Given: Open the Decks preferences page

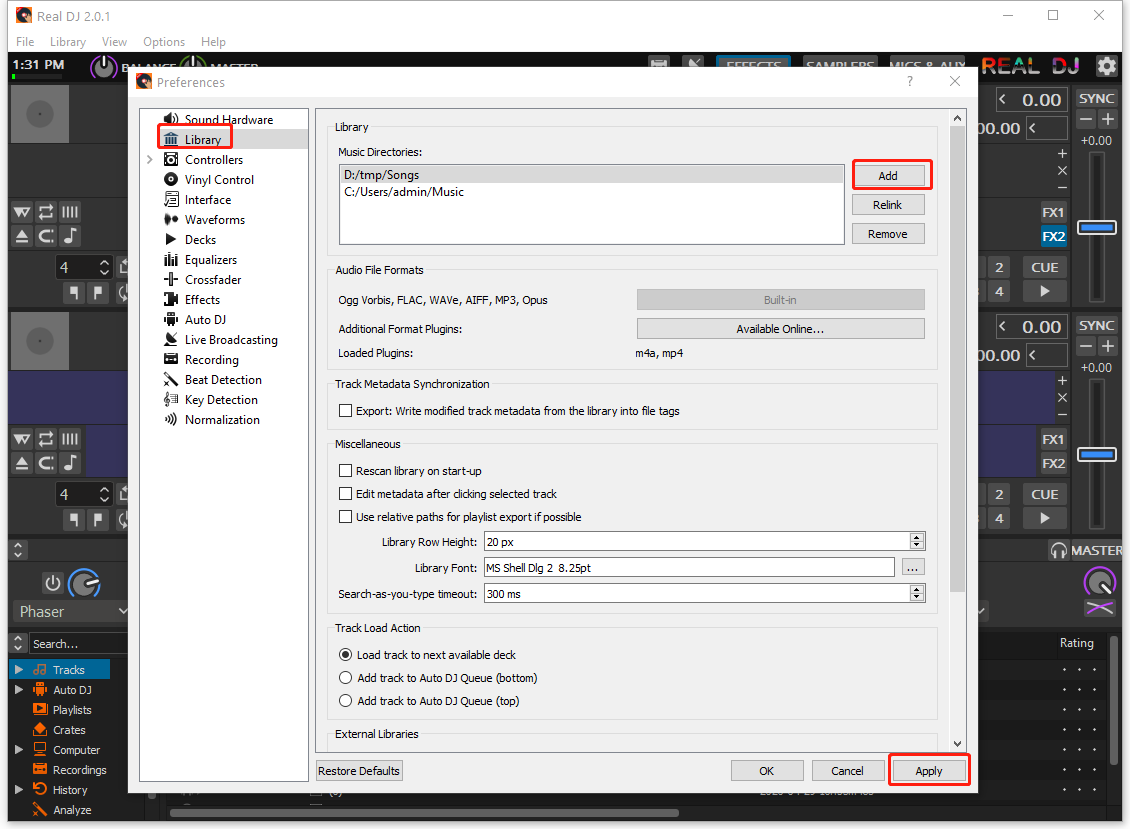Looking at the screenshot, I should (199, 239).
